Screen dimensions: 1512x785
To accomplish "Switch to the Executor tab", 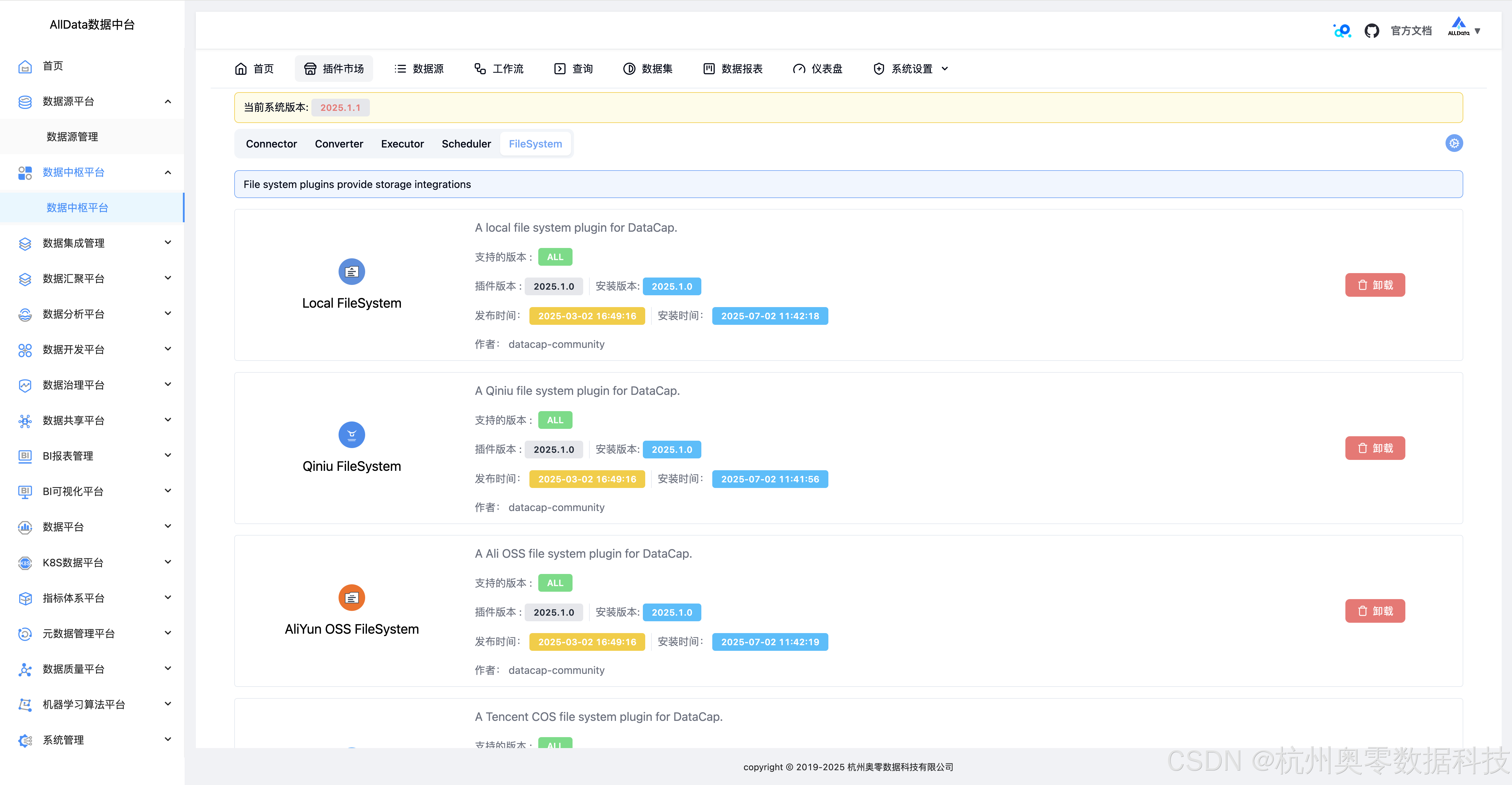I will [402, 144].
